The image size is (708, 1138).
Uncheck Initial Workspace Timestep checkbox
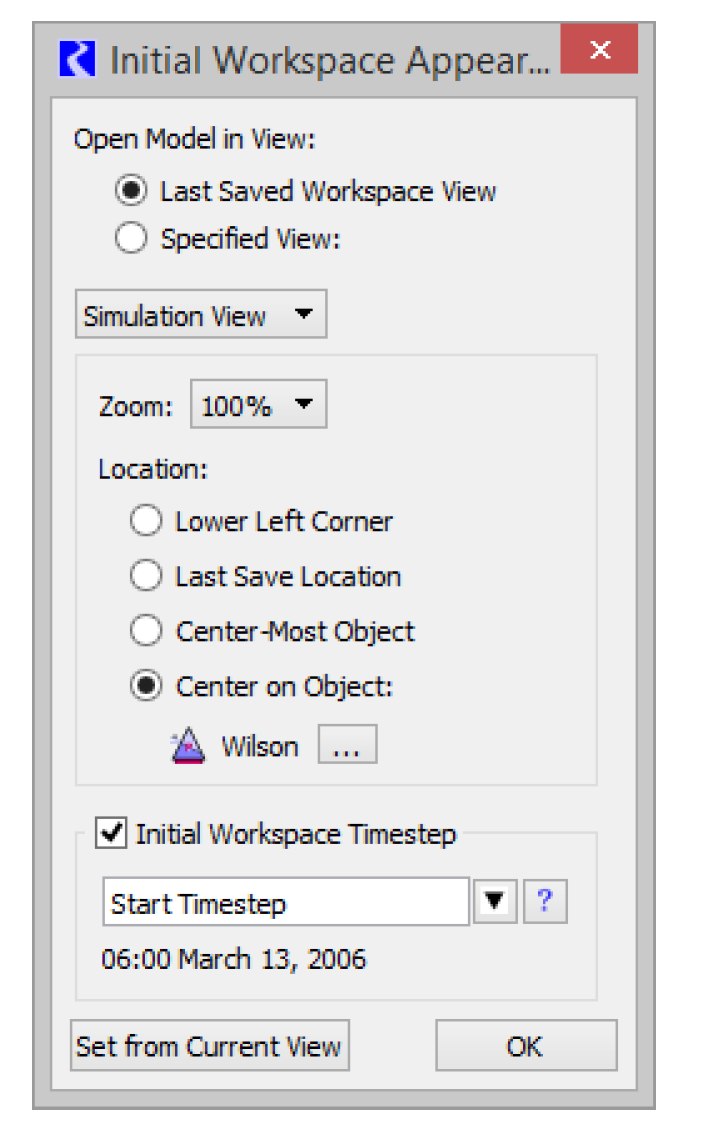tap(111, 833)
